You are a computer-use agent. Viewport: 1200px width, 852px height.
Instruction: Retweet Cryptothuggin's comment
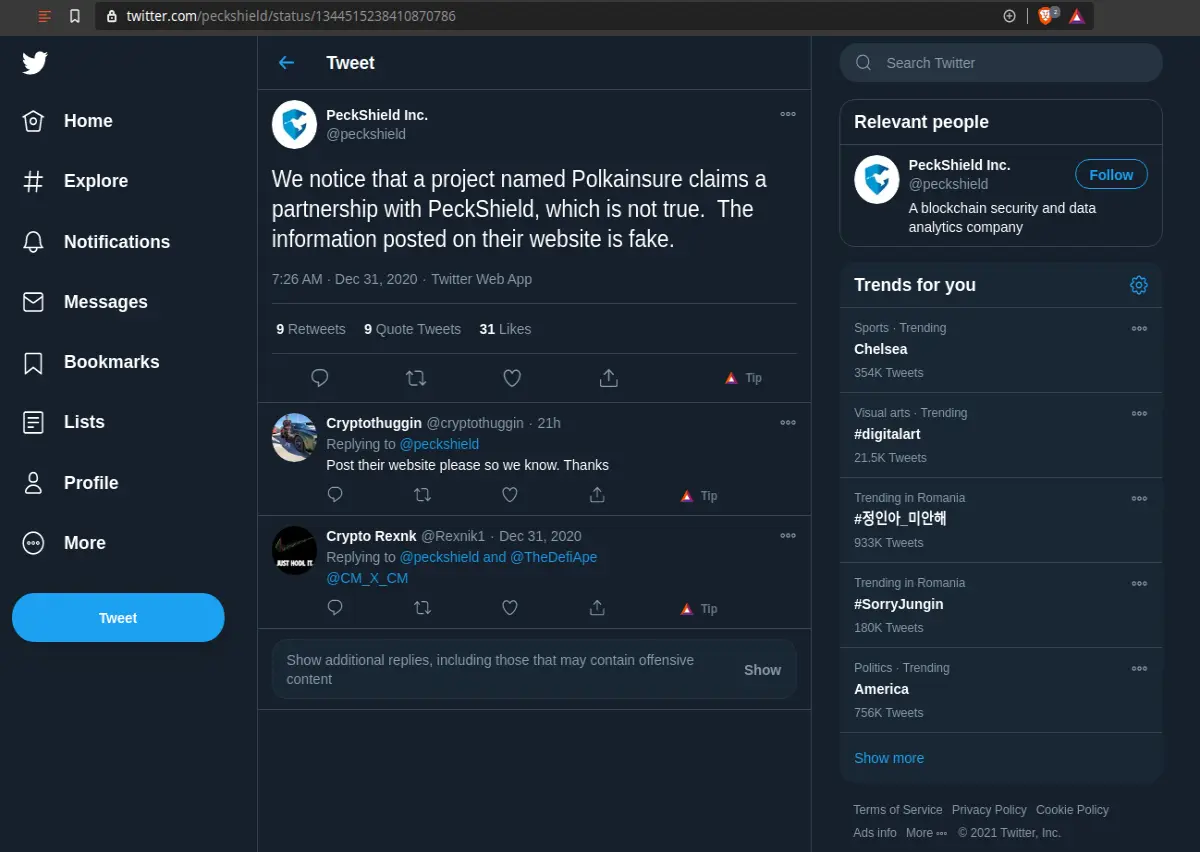click(422, 495)
